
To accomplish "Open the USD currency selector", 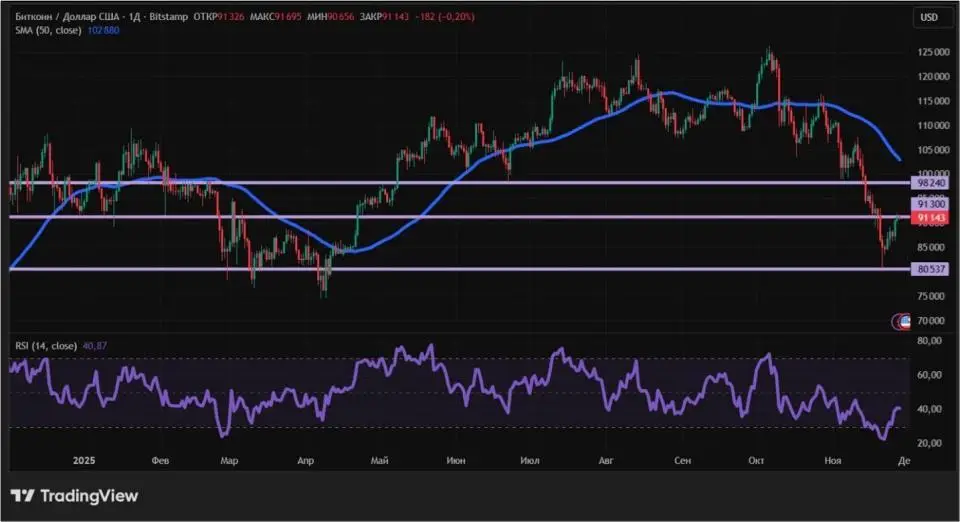I will coord(929,17).
